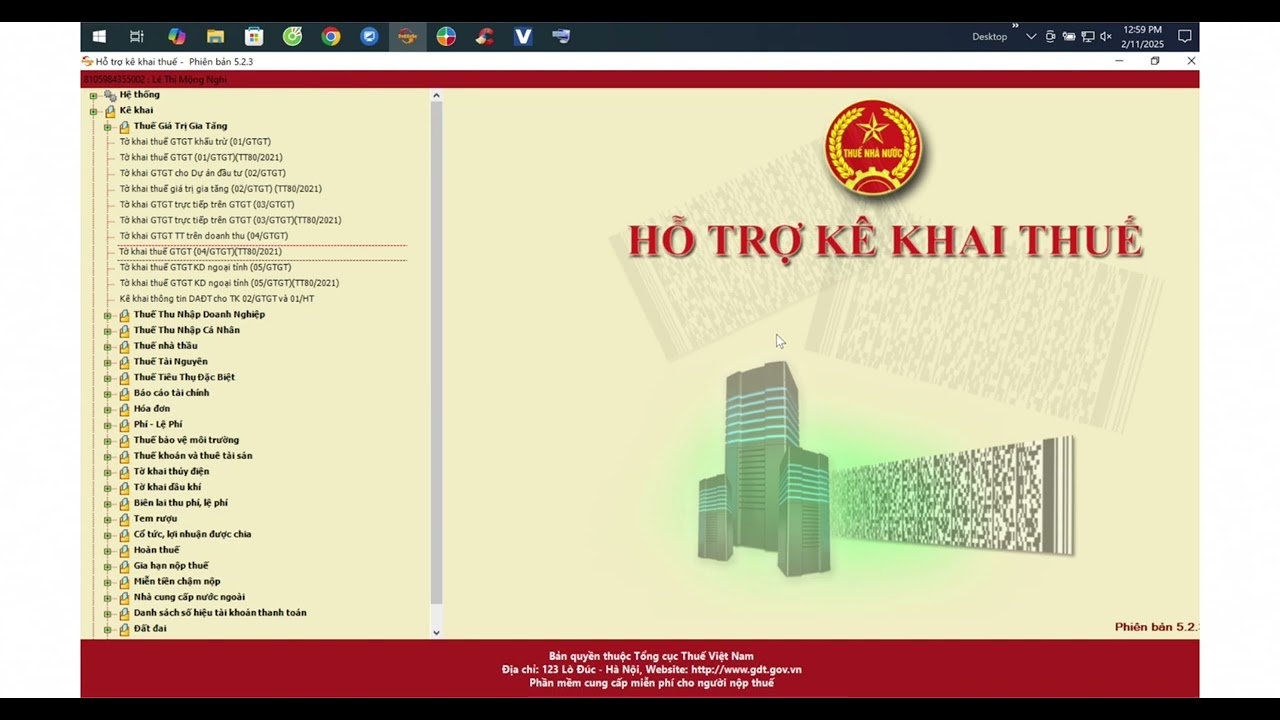The height and width of the screenshot is (720, 1280).
Task: Expand the Thuế bảo vệ môi trường node
Action: click(x=107, y=441)
